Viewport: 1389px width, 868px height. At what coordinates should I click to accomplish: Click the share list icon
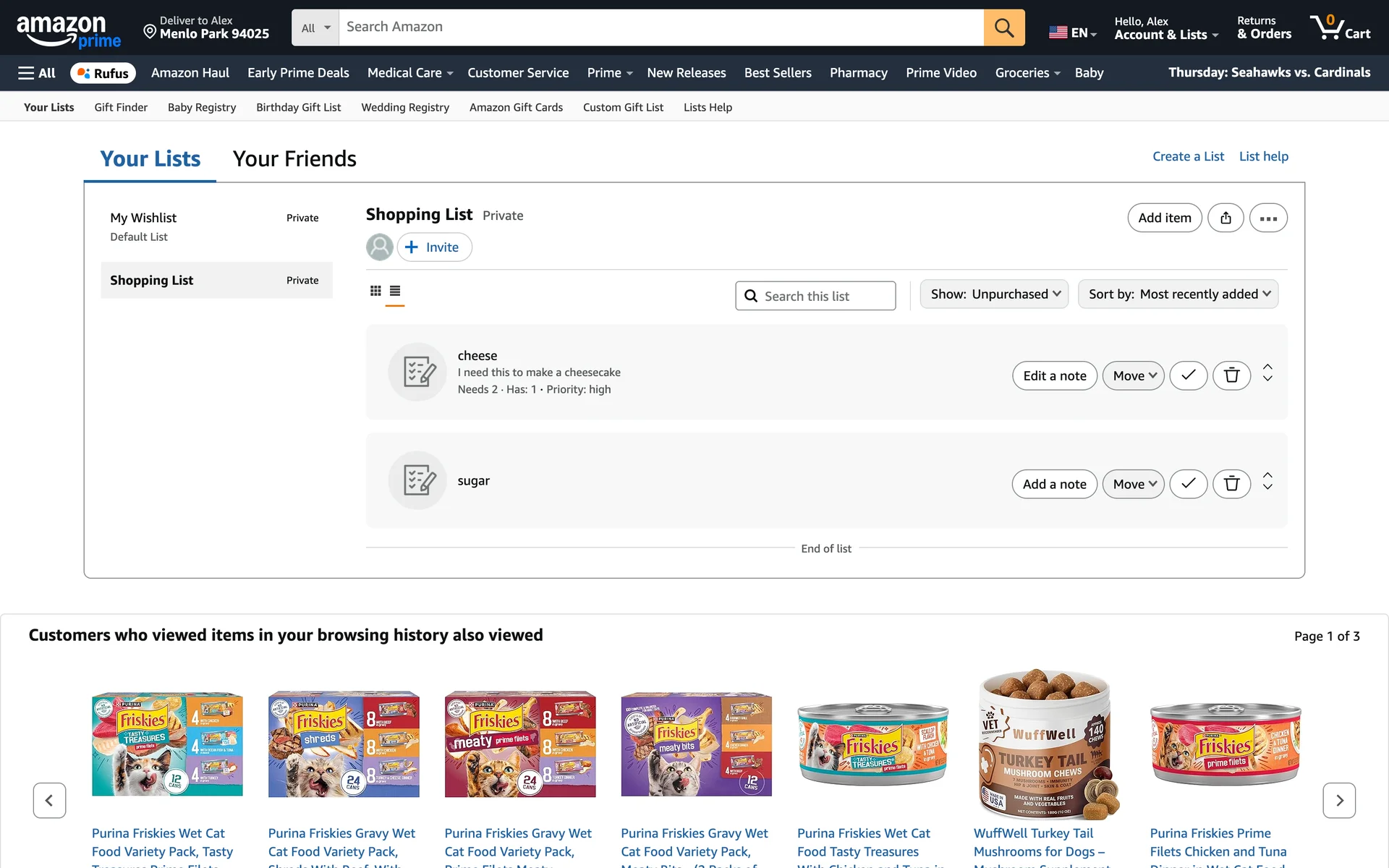click(1226, 218)
